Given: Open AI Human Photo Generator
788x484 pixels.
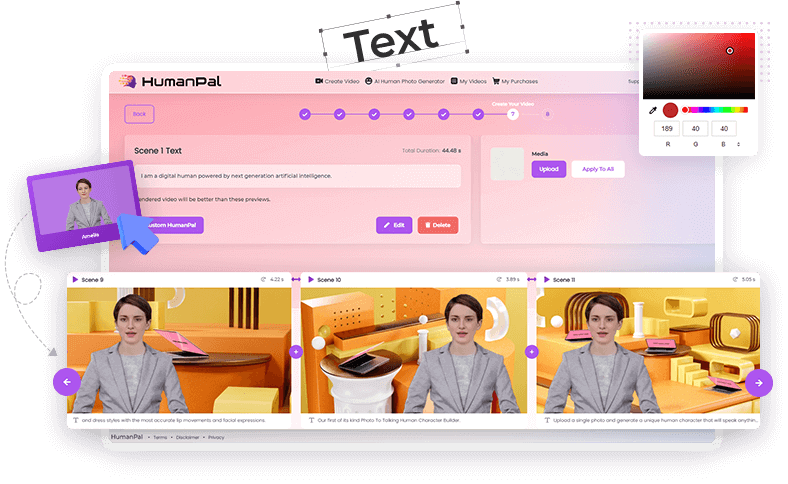Looking at the screenshot, I should coord(405,80).
